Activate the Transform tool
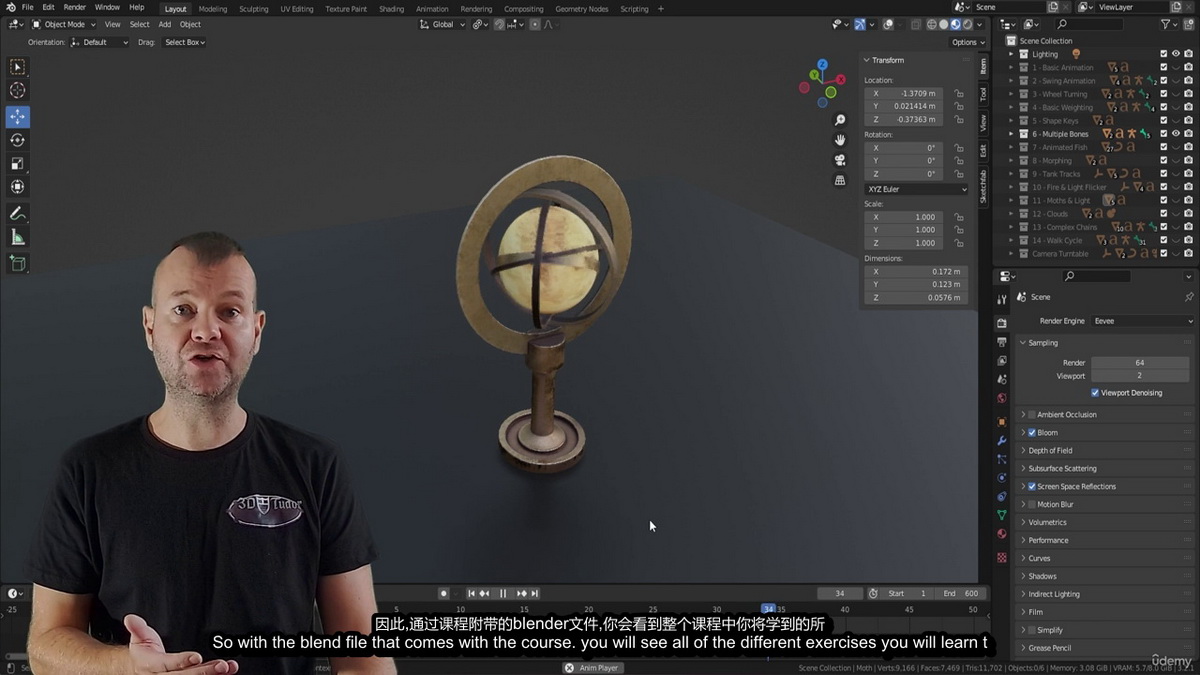The image size is (1200, 675). coord(17,187)
